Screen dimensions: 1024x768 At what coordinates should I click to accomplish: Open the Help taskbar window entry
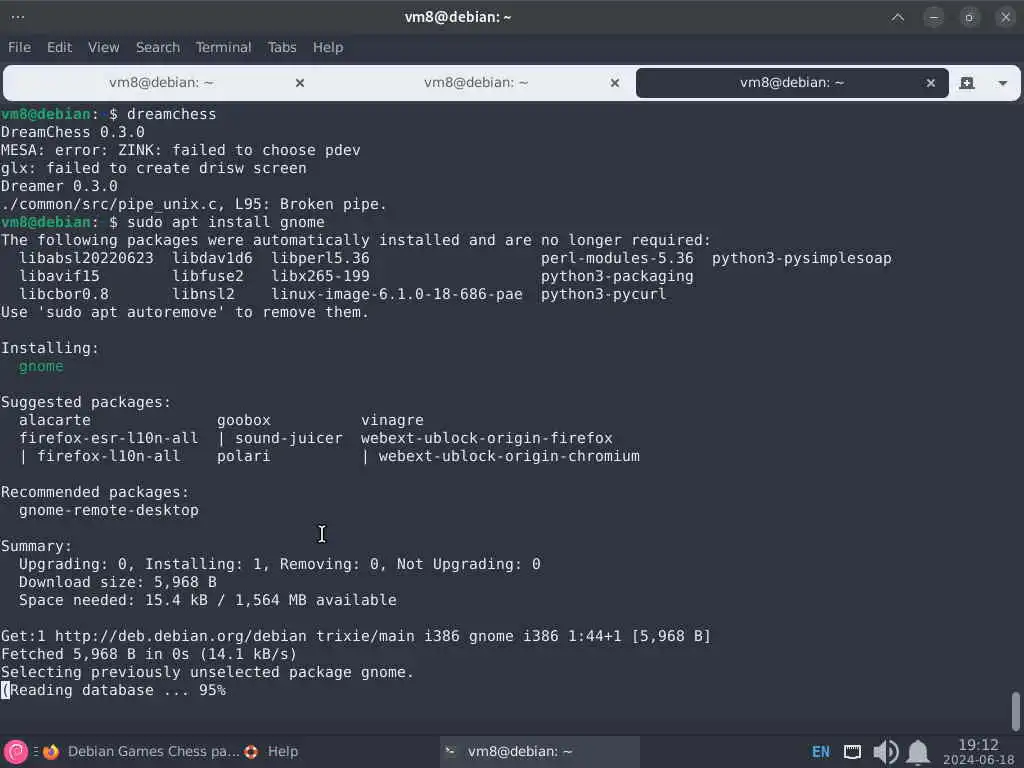pos(282,752)
